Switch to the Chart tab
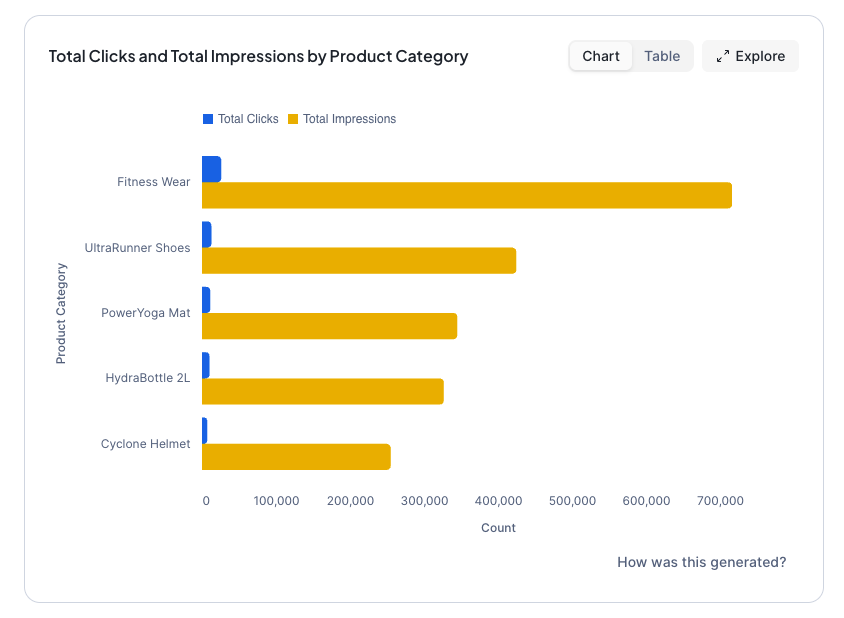Image resolution: width=844 pixels, height=618 pixels. point(600,56)
